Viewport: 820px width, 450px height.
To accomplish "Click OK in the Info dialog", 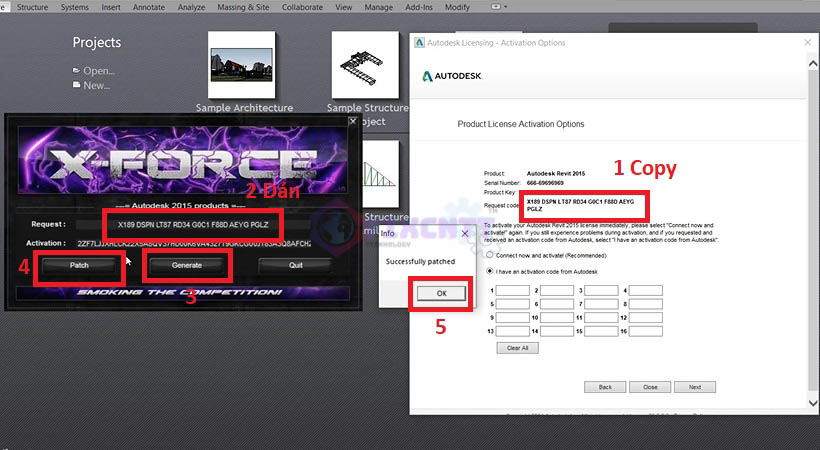I will [x=441, y=294].
